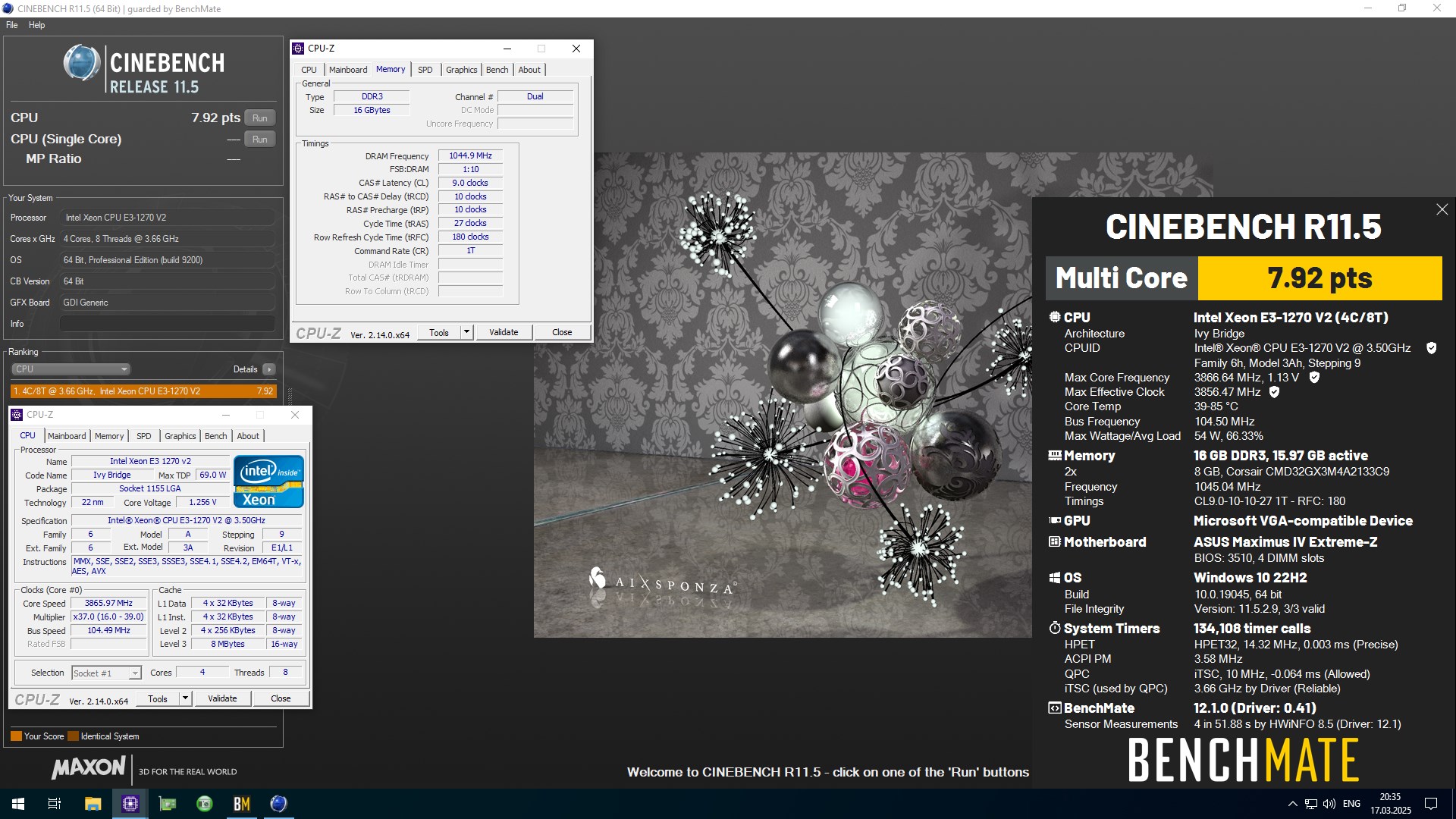Open notification center icon
Image resolution: width=1456 pixels, height=819 pixels.
[x=1431, y=804]
